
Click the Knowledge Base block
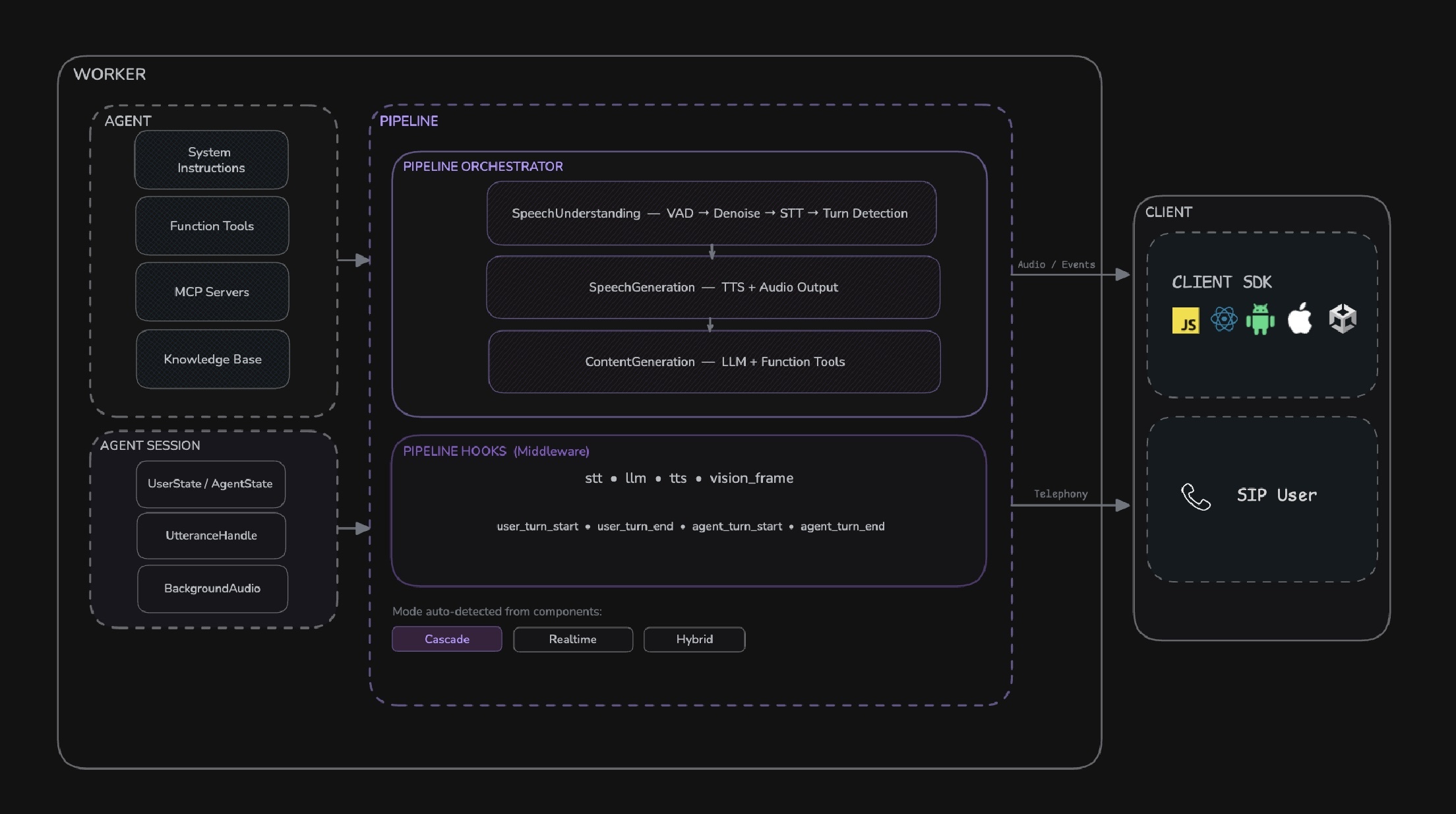point(212,360)
